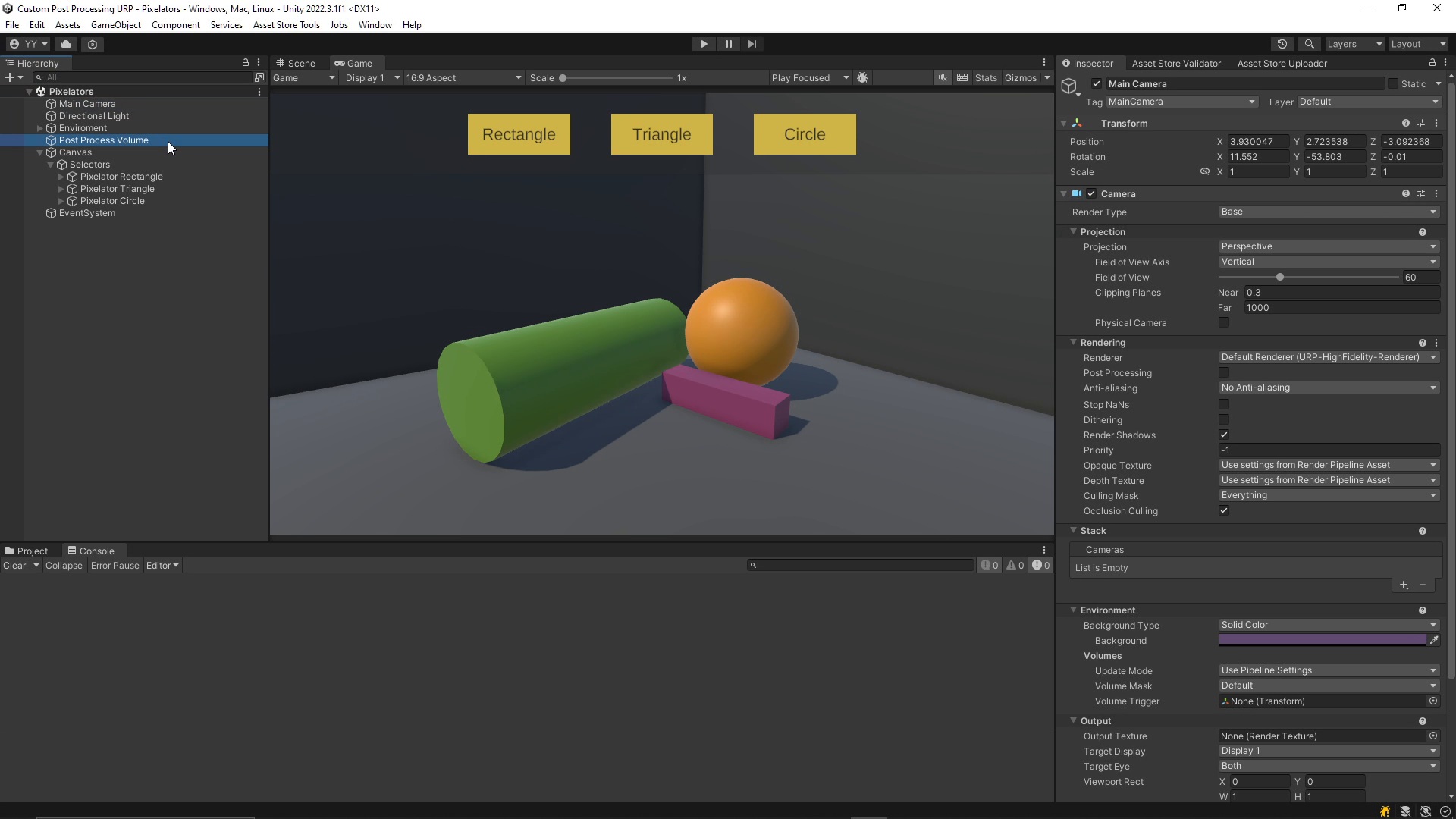Mute audio in Game view

pos(942,77)
